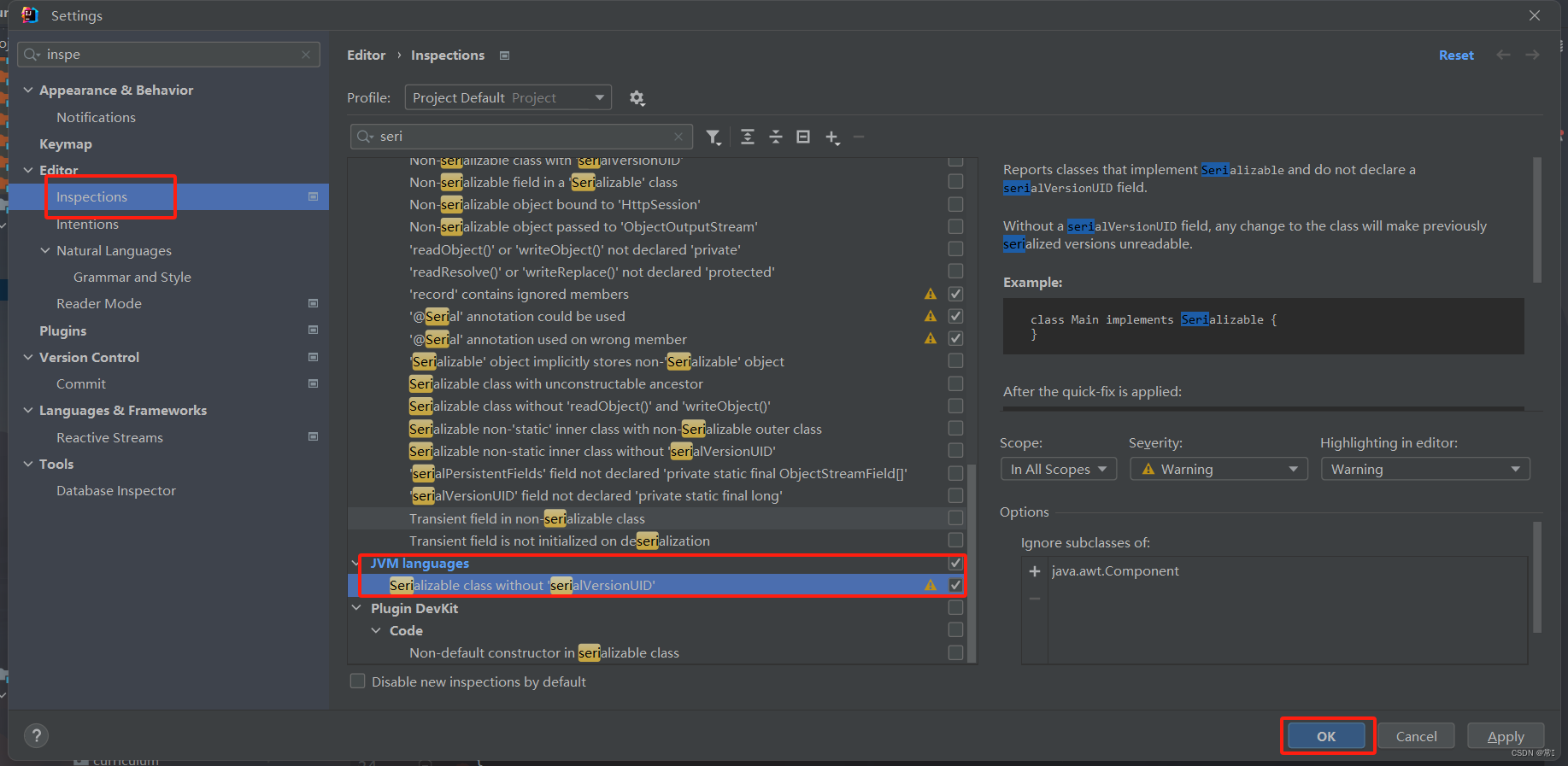Toggle the Plugin DevKit group checkbox
This screenshot has width=1568, height=766.
pos(955,607)
